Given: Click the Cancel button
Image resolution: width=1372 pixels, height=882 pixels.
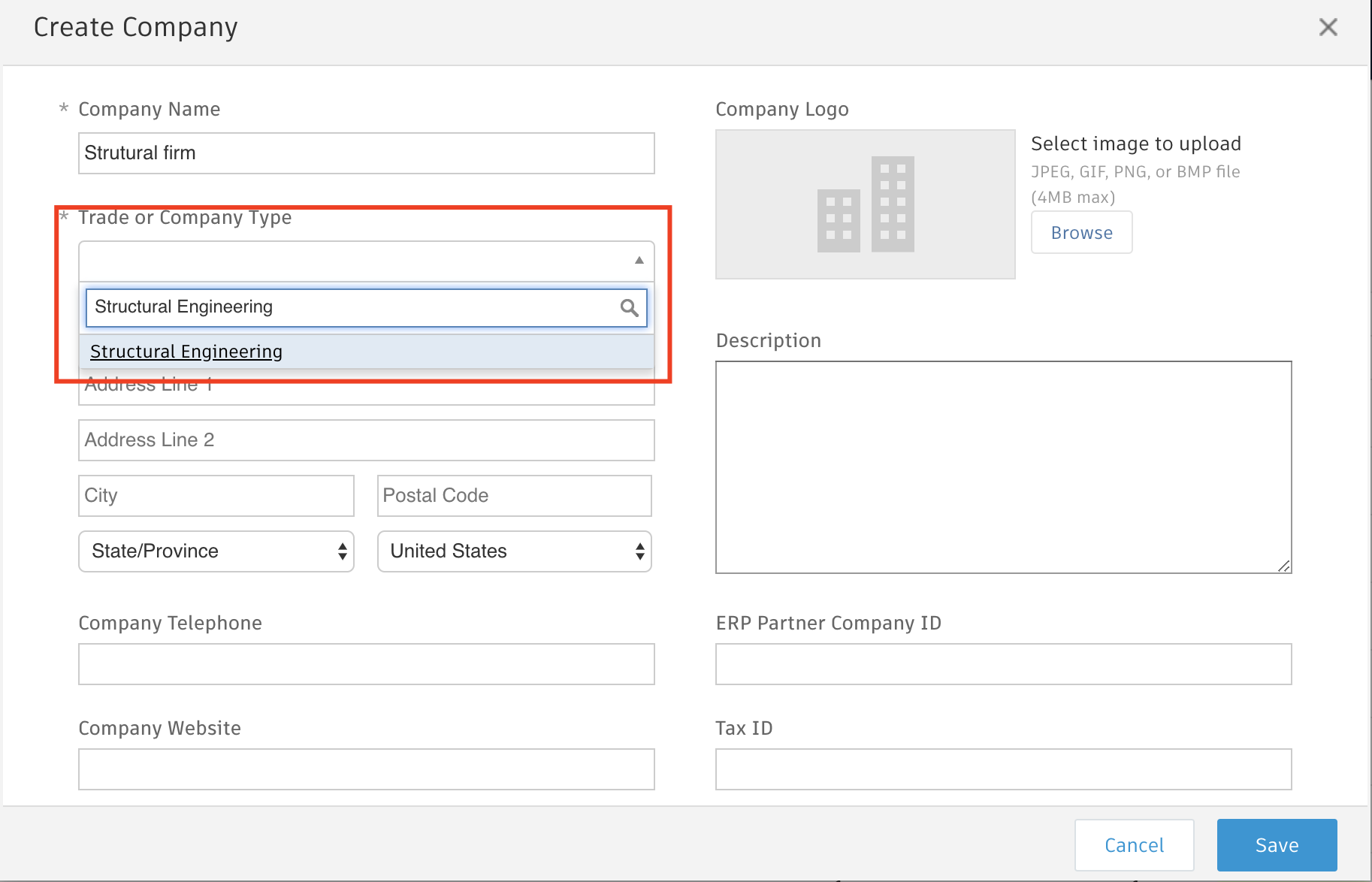Looking at the screenshot, I should (x=1134, y=844).
